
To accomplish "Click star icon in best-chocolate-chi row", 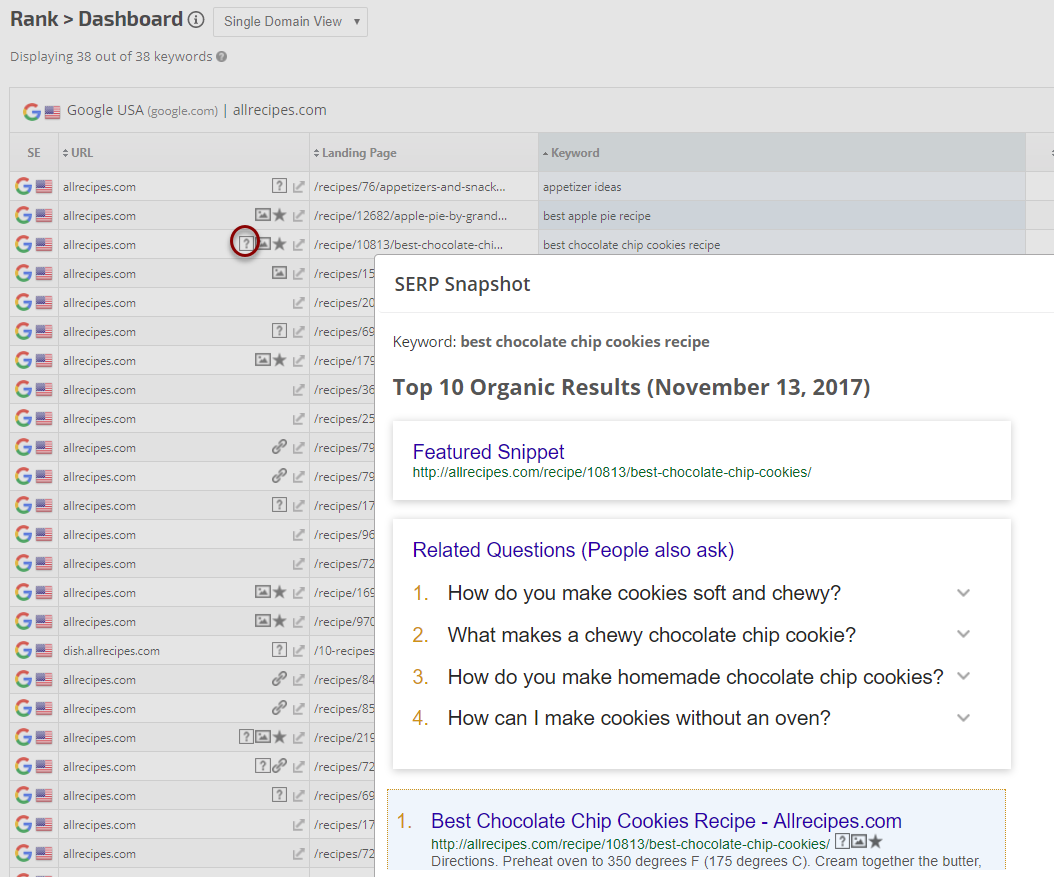I will pos(280,243).
